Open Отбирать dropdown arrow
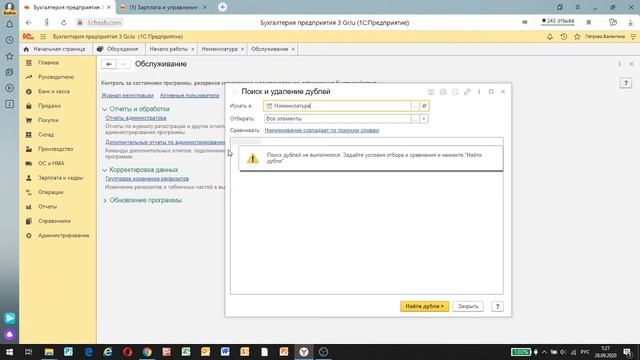Image resolution: width=640 pixels, height=360 pixels. click(424, 119)
